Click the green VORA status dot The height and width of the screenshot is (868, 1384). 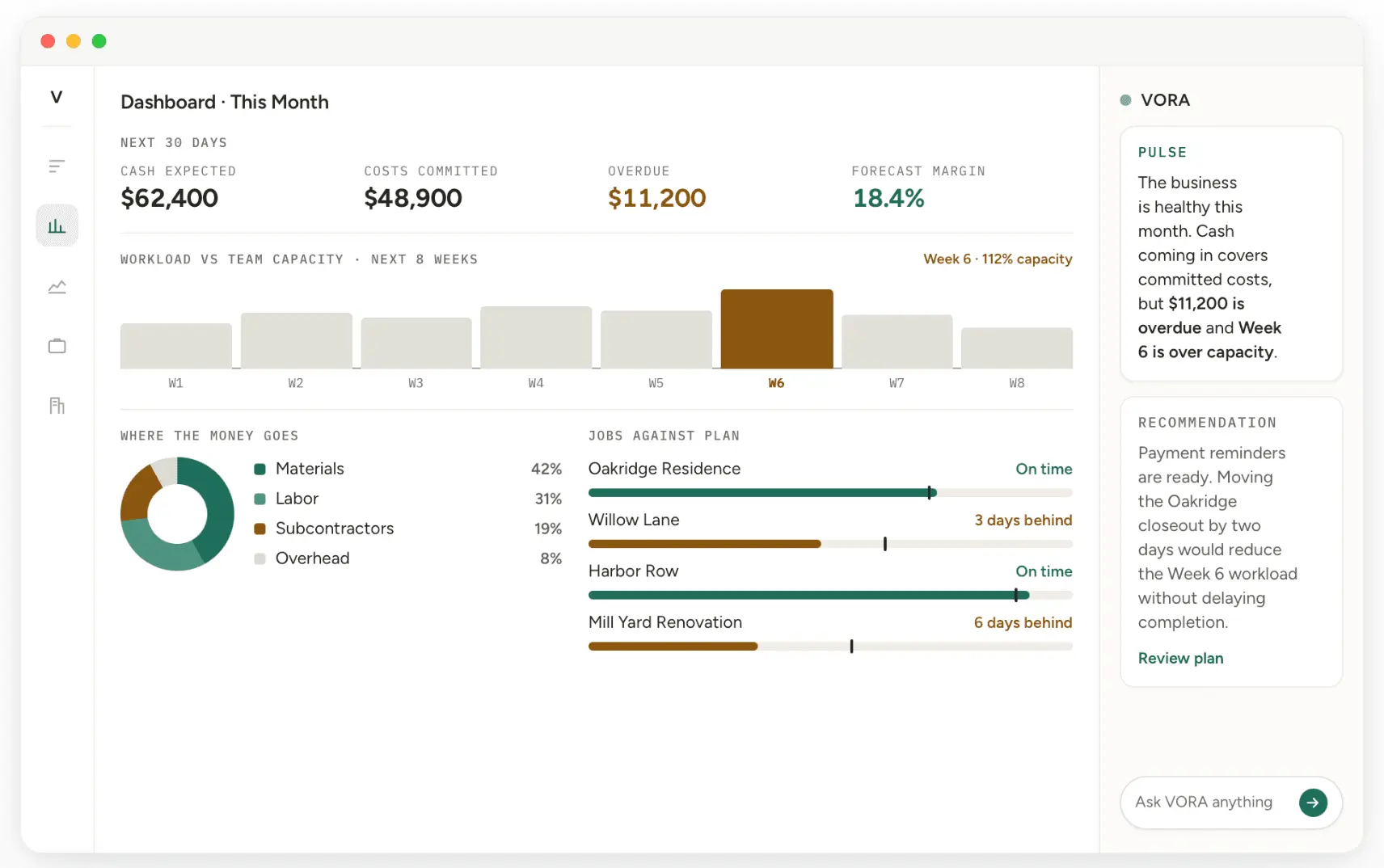pos(1125,100)
